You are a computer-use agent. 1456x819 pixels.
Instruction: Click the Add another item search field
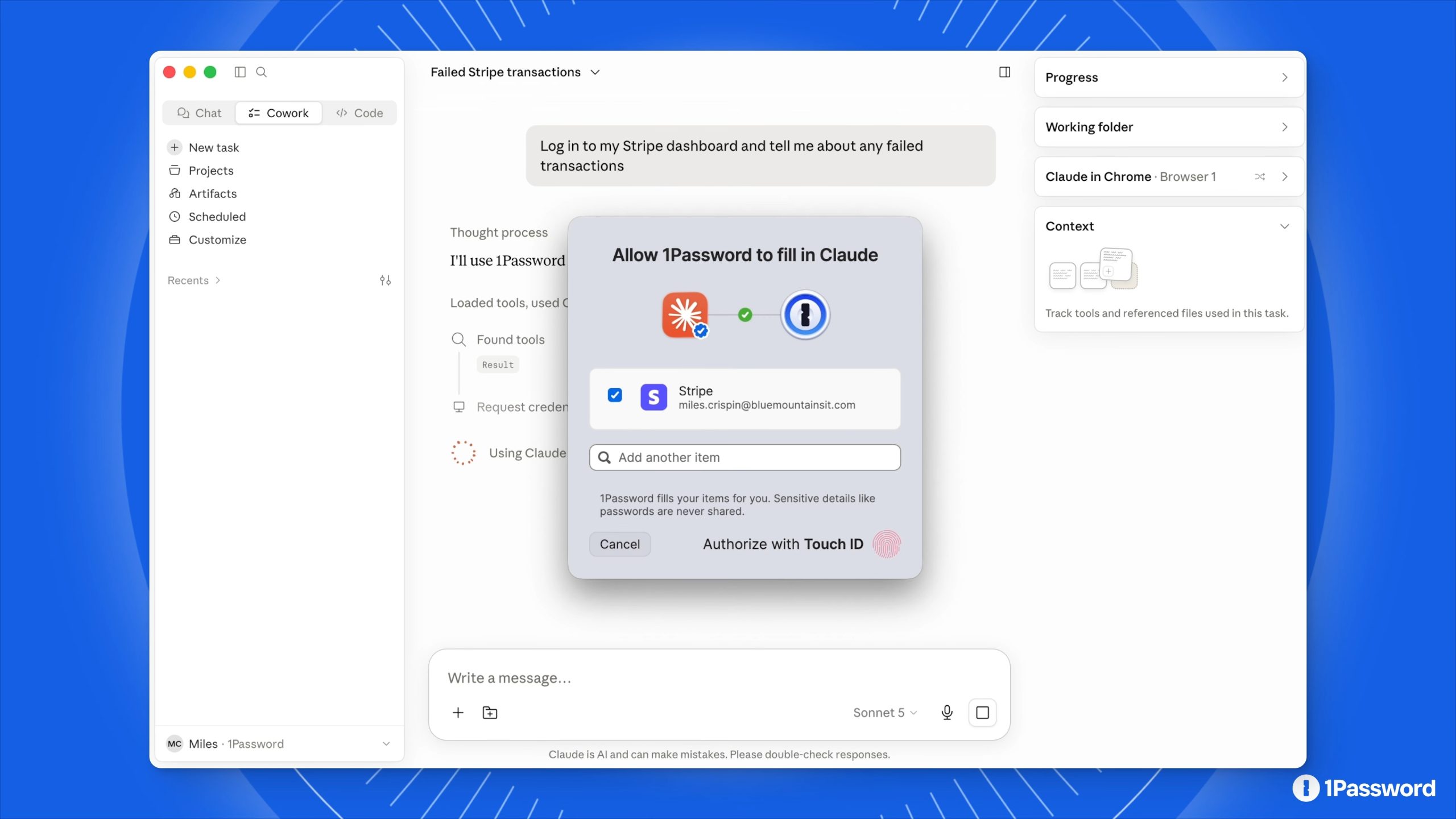[745, 458]
